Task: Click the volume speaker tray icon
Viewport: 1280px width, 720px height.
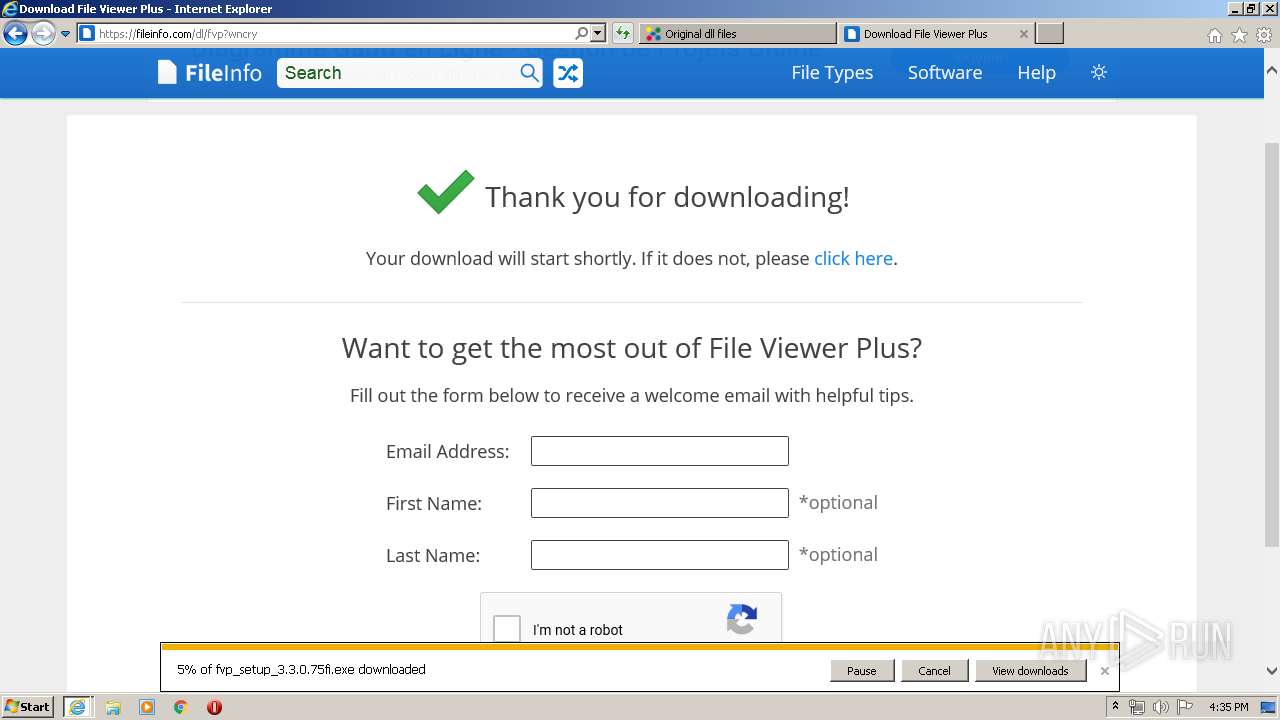Action: coord(1161,707)
